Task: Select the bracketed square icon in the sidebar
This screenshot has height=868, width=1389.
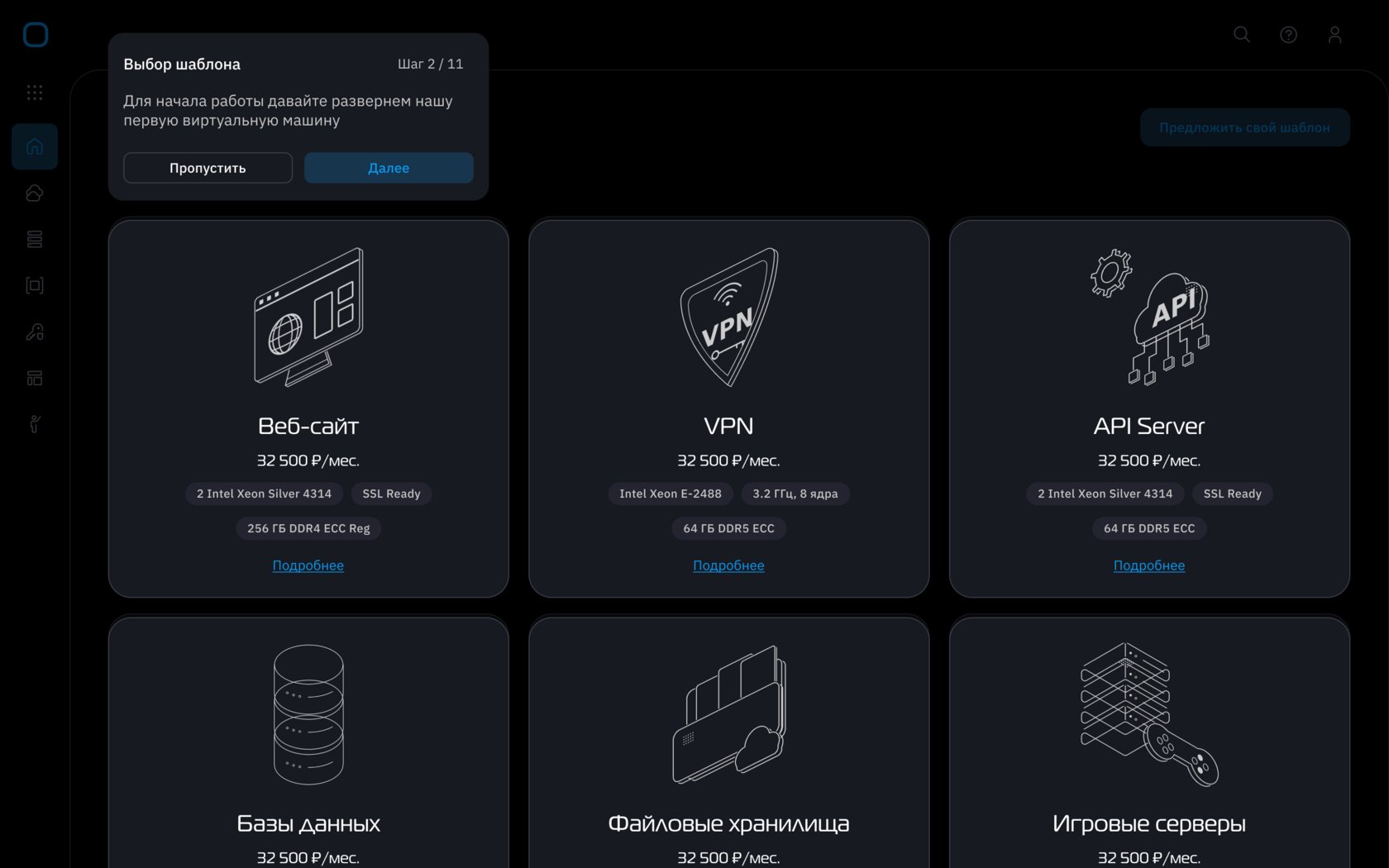Action: [35, 285]
